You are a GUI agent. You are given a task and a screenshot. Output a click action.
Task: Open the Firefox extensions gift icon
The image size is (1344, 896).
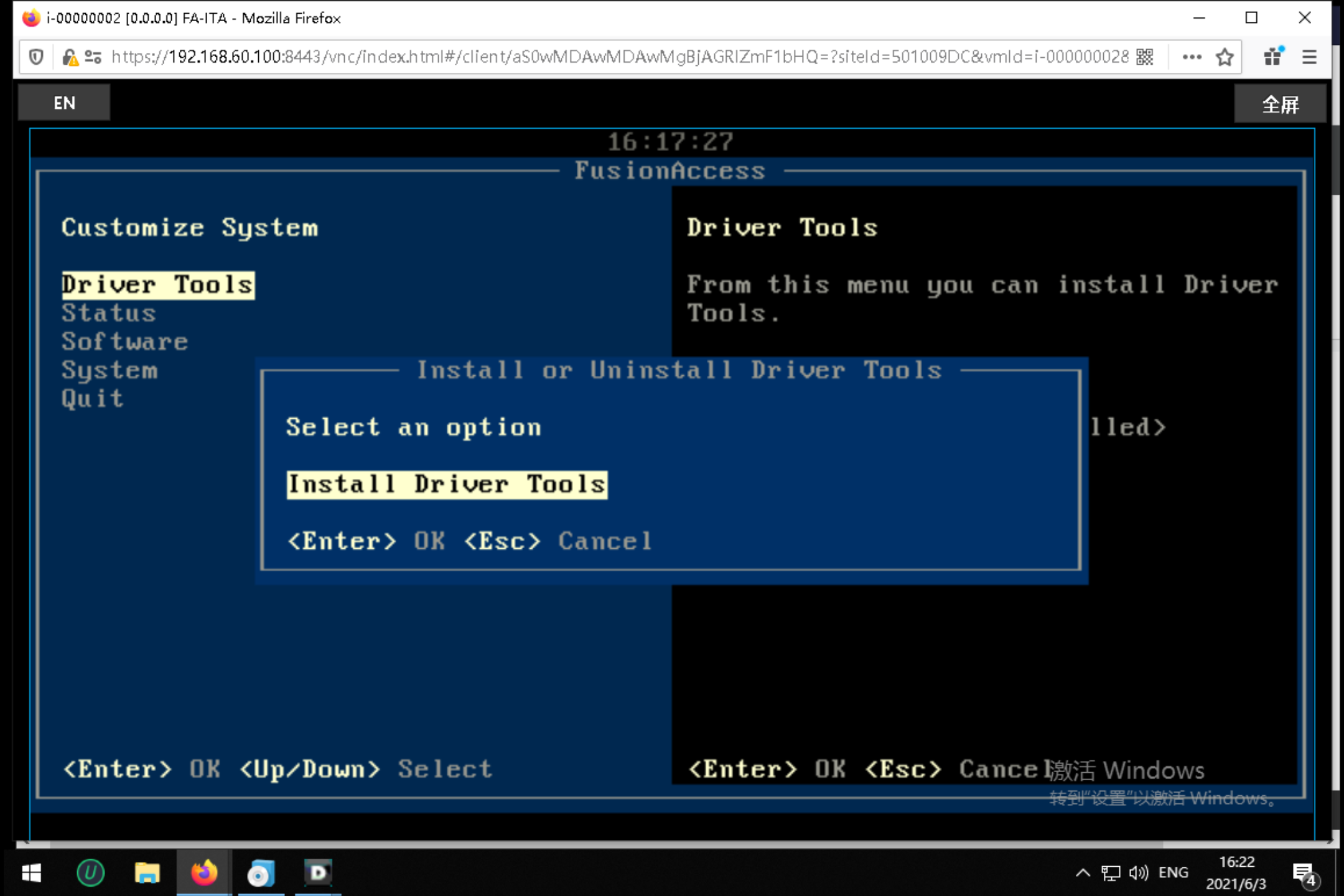tap(1273, 57)
